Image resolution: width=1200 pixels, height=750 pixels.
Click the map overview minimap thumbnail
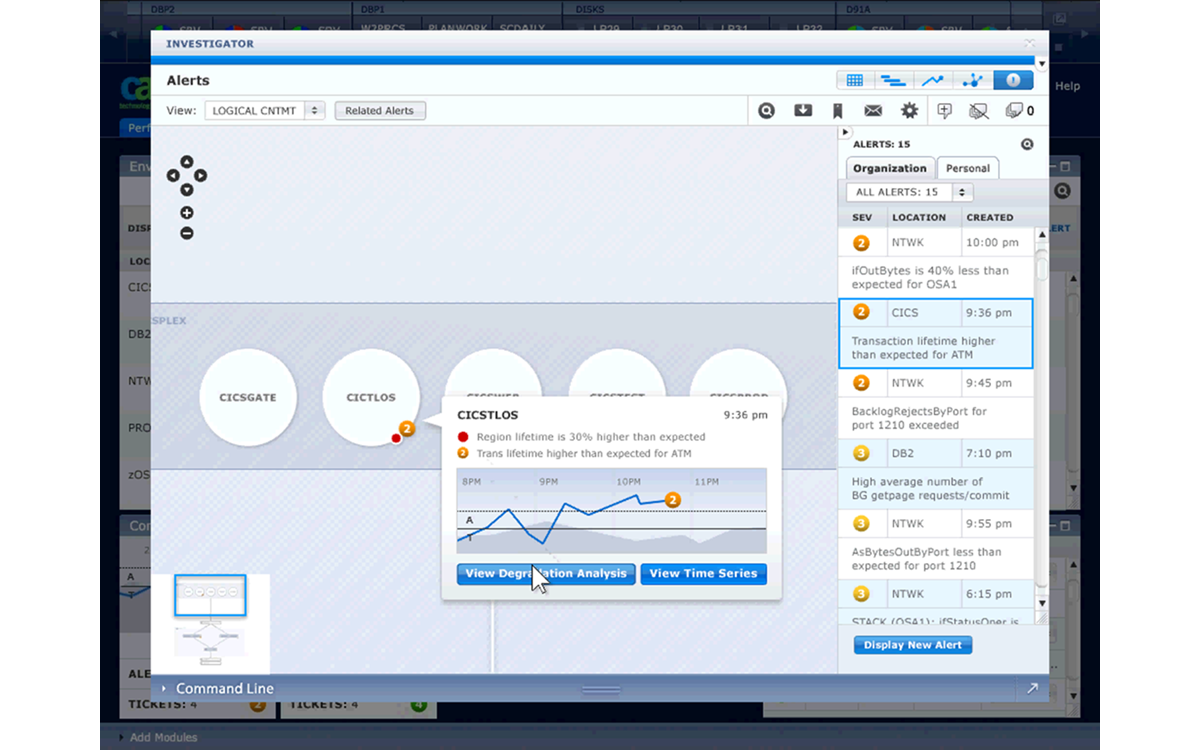pos(210,624)
